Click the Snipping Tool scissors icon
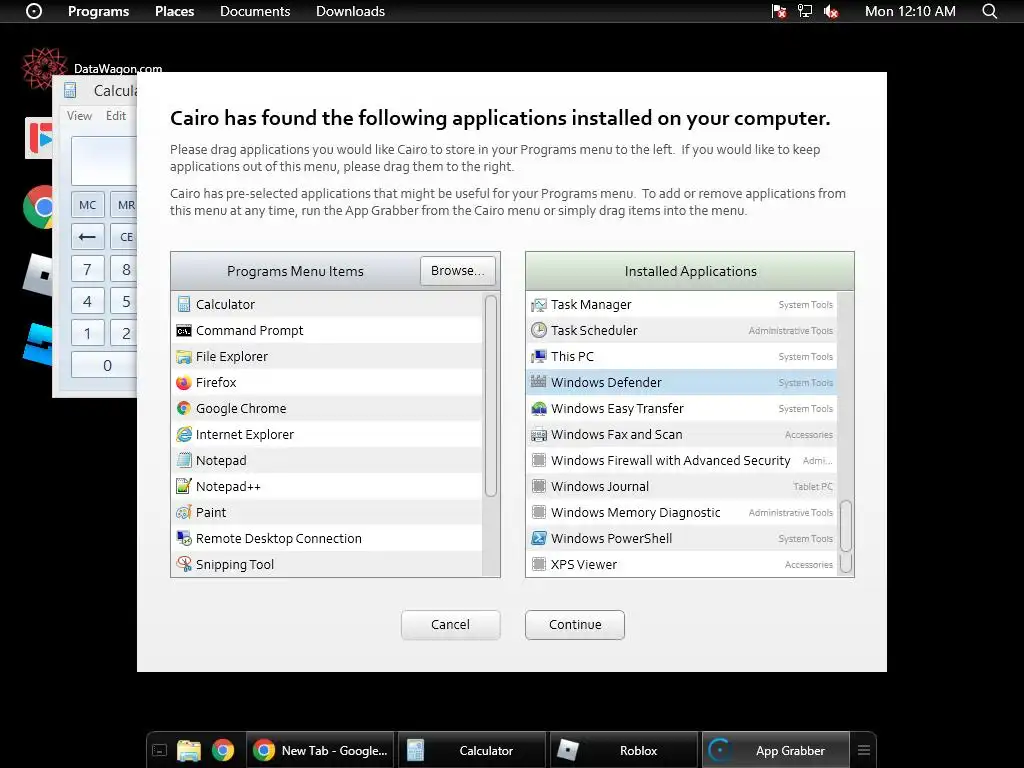Image resolution: width=1024 pixels, height=768 pixels. click(x=184, y=564)
